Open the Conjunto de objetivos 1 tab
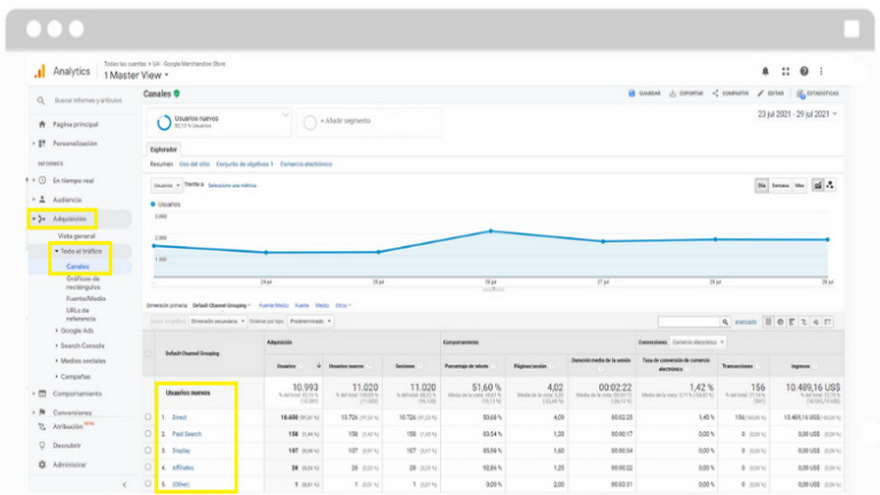The width and height of the screenshot is (880, 495). 245,164
